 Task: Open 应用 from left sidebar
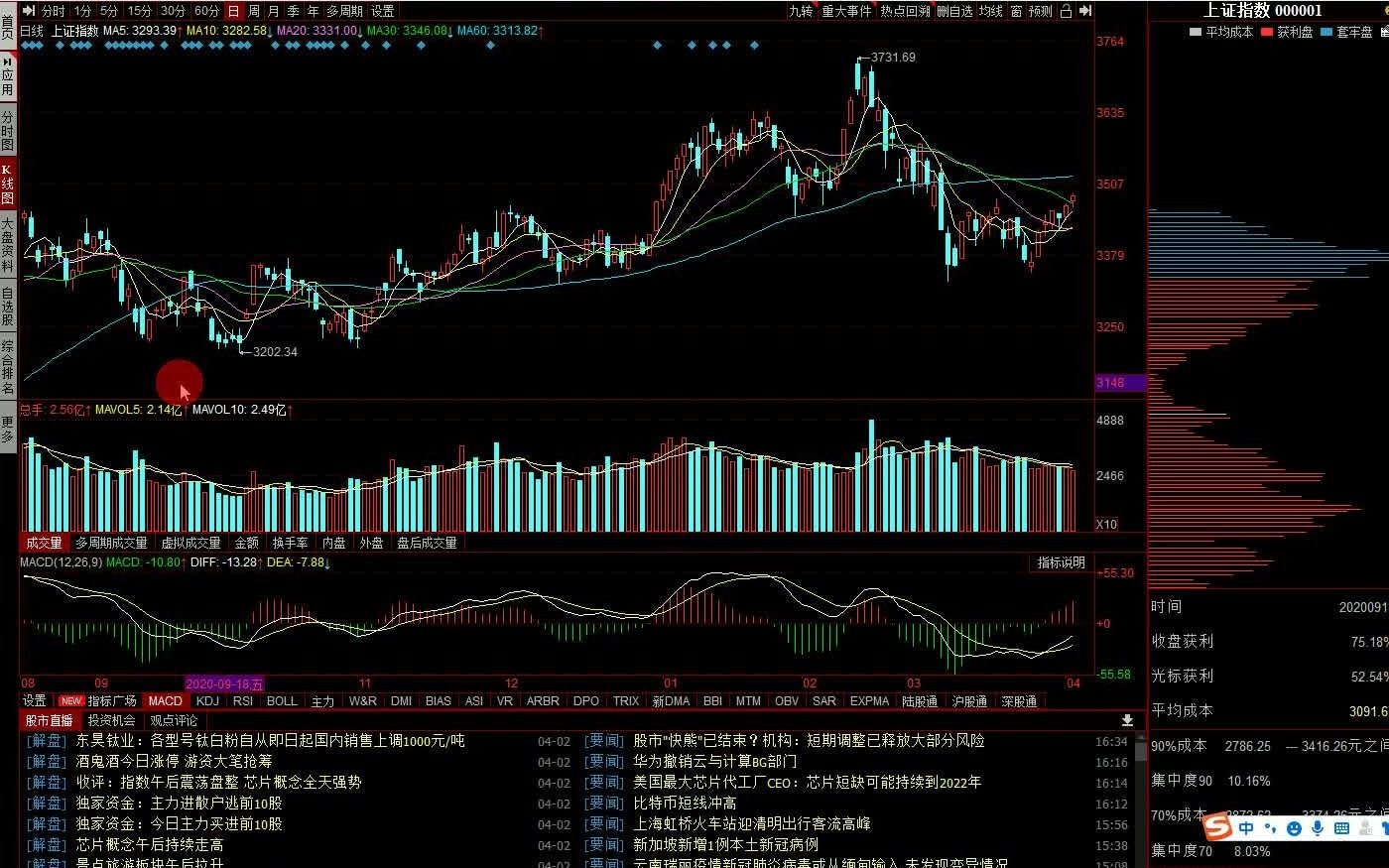click(7, 76)
